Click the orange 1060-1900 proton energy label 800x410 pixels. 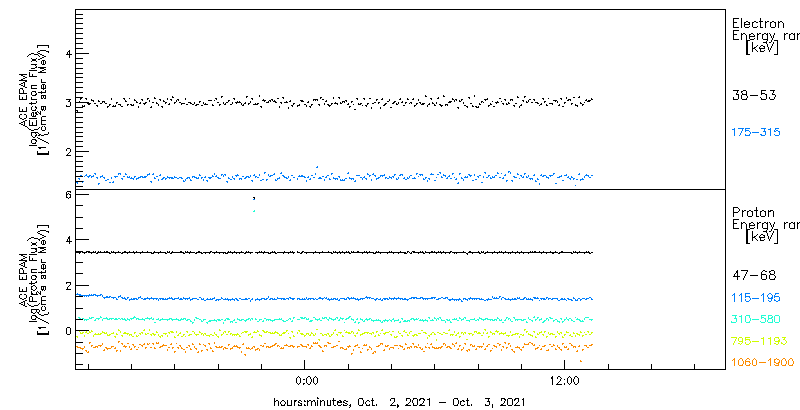[763, 363]
